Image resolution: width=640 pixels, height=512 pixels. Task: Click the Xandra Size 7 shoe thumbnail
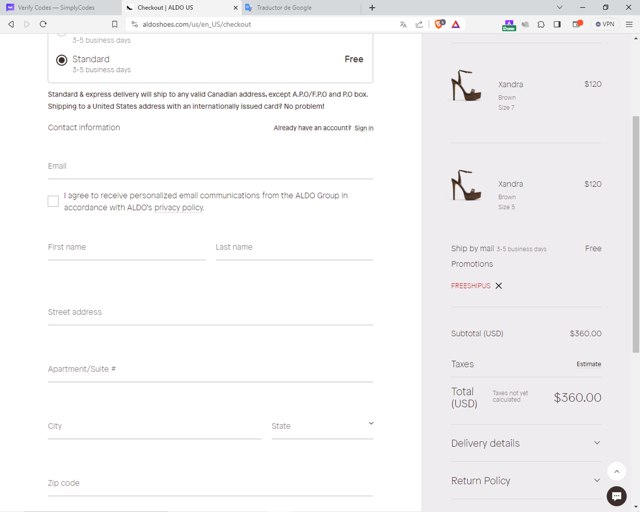466,85
